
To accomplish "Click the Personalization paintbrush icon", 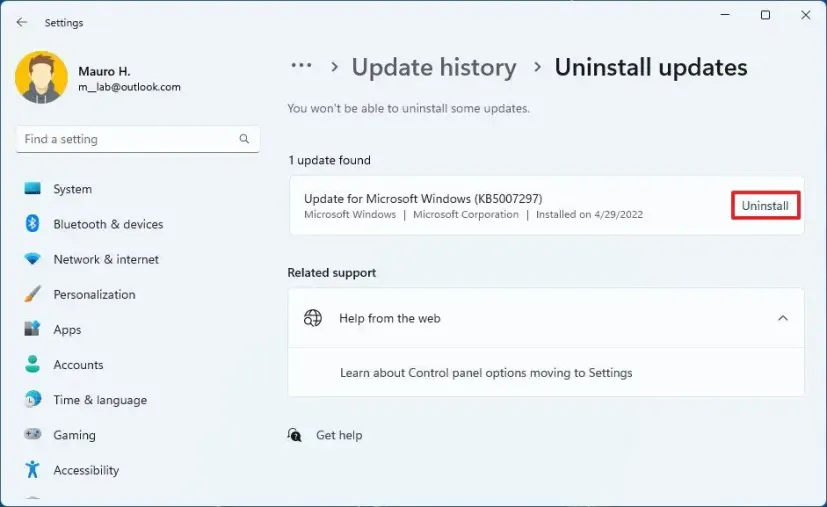I will click(32, 294).
